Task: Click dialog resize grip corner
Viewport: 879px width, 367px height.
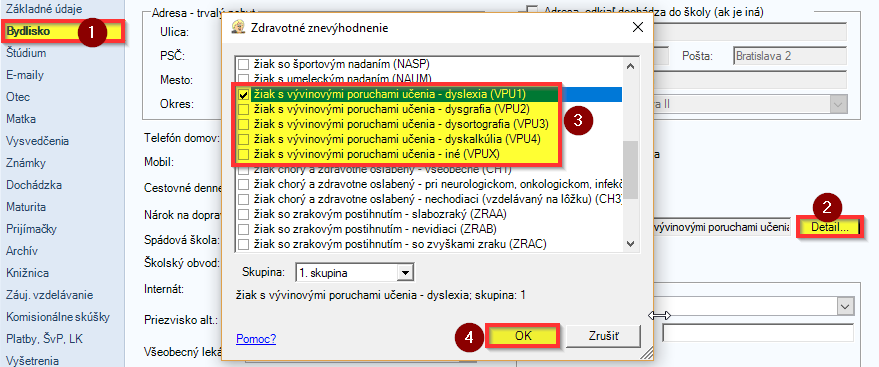Action: click(x=647, y=352)
